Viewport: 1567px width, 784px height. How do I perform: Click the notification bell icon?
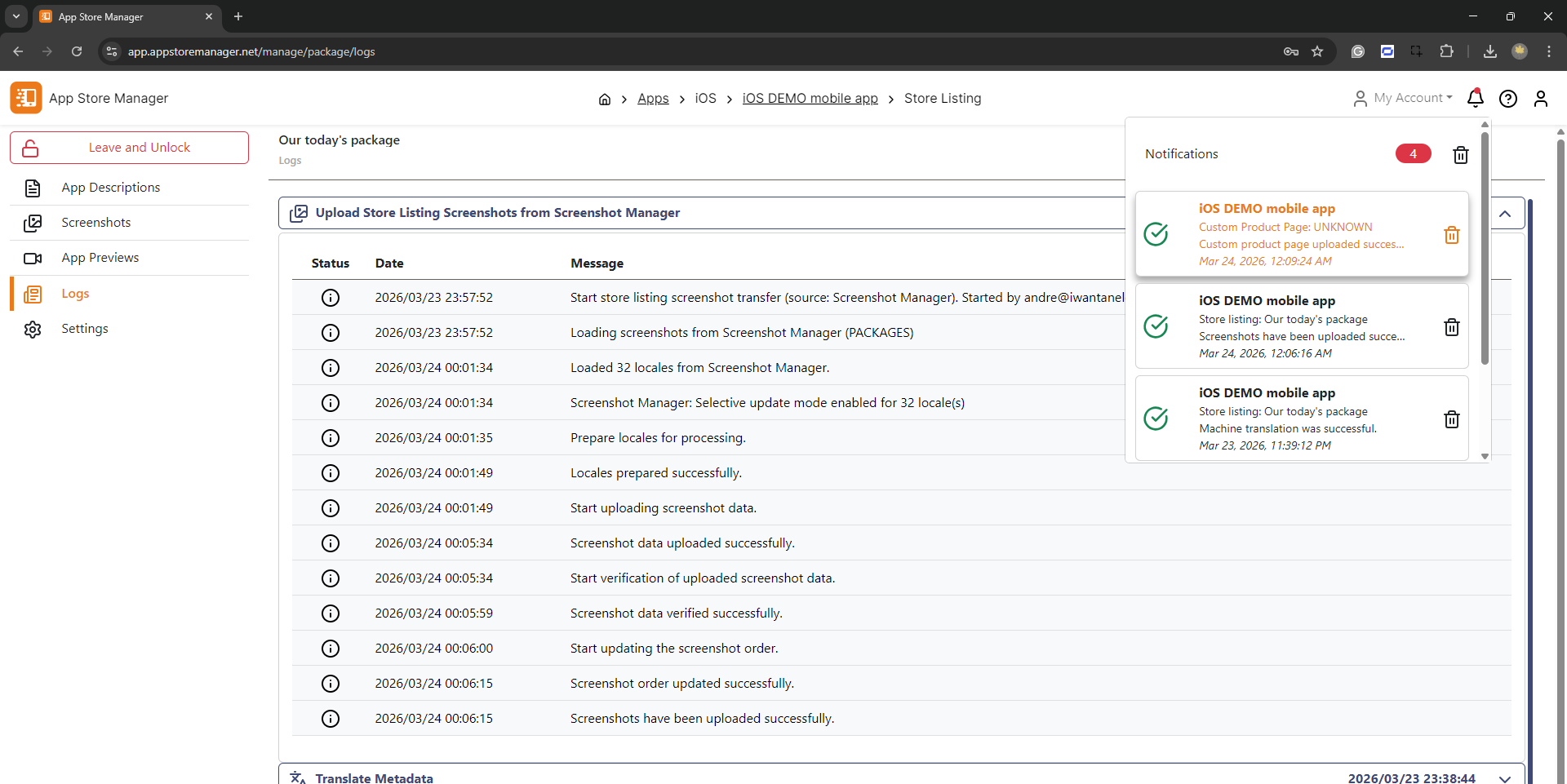(1475, 99)
